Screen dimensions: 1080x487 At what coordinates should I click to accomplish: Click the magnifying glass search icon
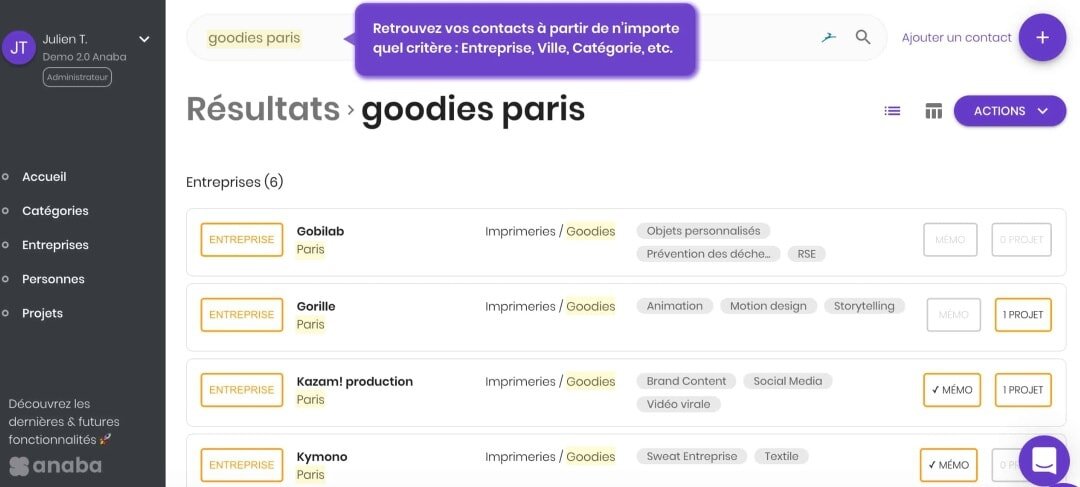tap(862, 37)
